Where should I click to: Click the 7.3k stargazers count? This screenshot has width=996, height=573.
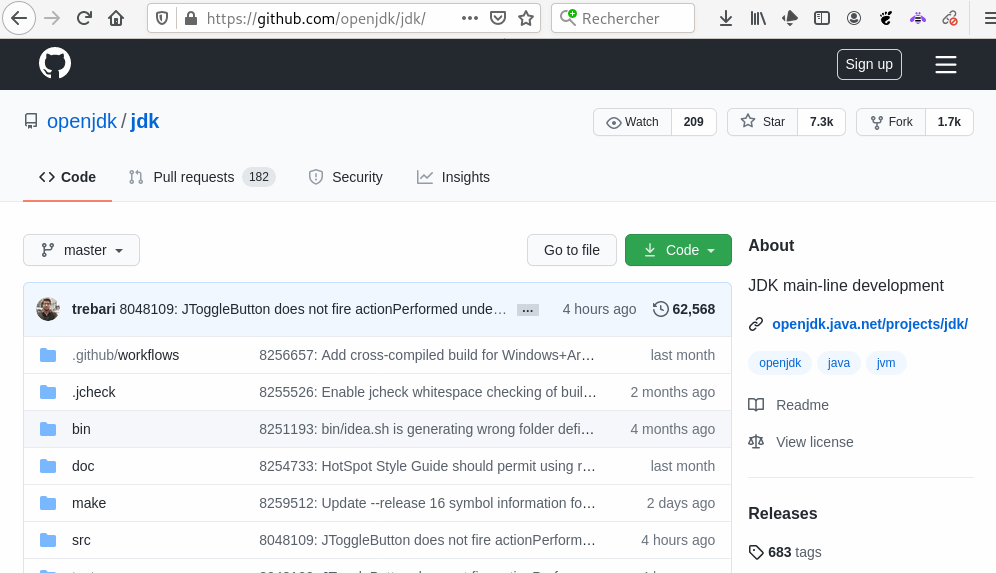[x=821, y=122]
